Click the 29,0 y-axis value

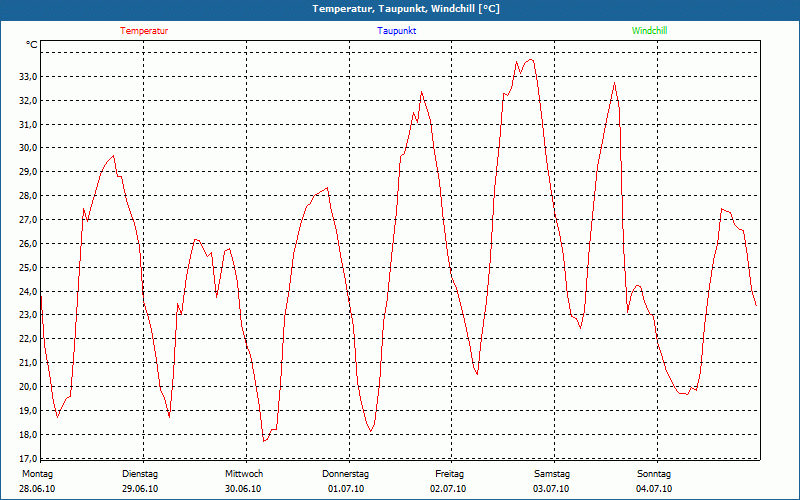(x=28, y=172)
